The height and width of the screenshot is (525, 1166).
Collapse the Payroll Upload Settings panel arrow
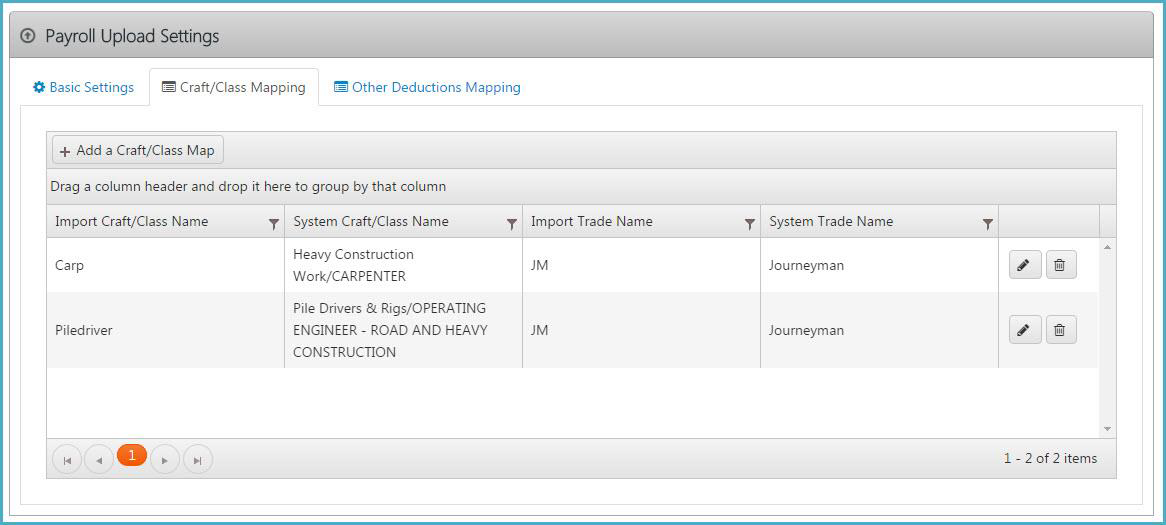pyautogui.click(x=28, y=36)
